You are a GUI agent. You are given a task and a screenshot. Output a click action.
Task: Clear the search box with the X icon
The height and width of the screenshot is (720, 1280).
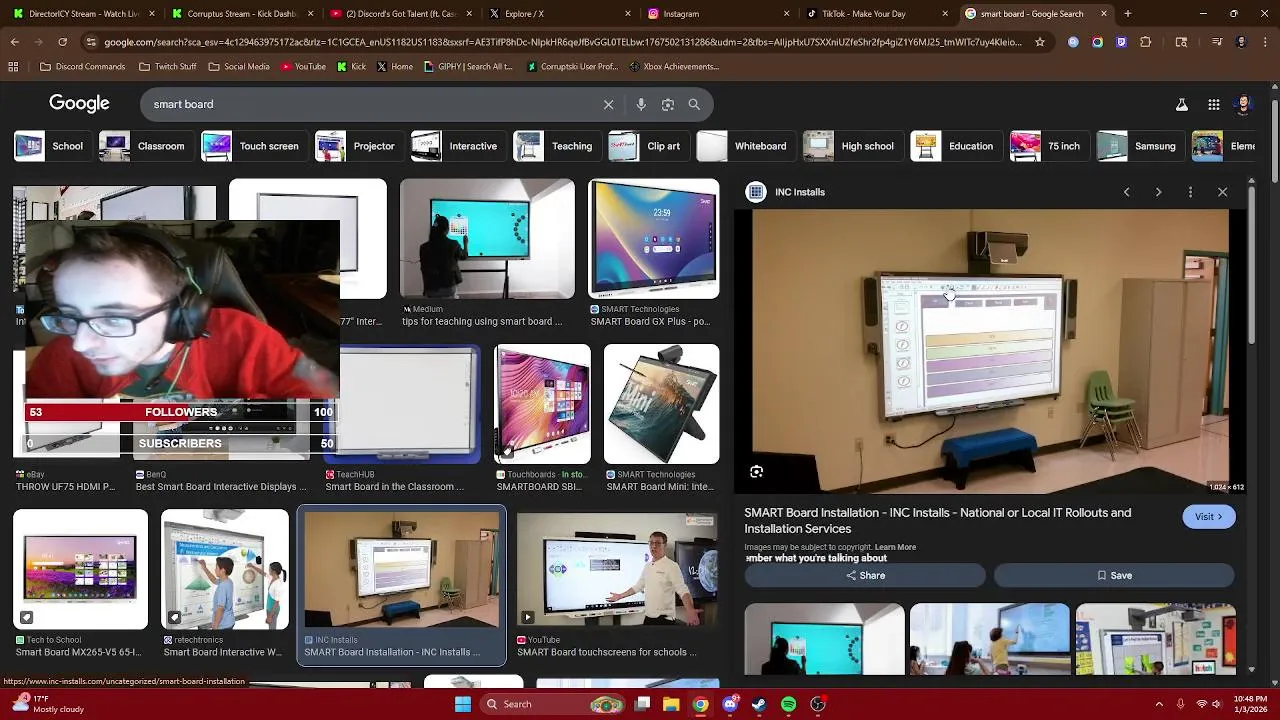[x=608, y=104]
